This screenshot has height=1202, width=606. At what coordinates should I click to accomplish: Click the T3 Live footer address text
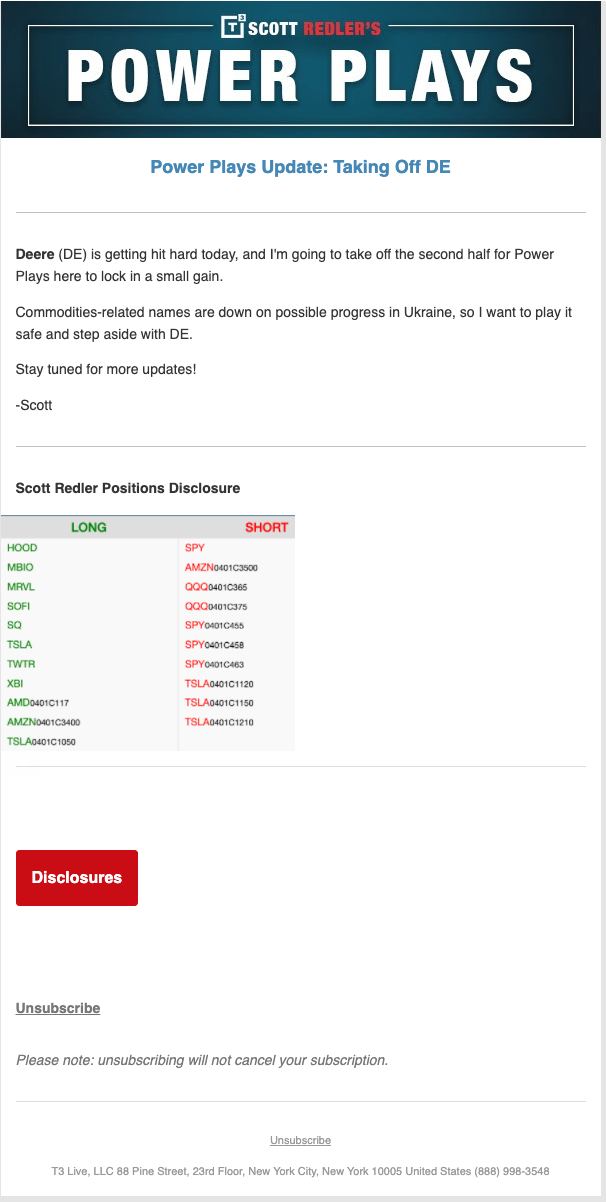[x=300, y=1171]
